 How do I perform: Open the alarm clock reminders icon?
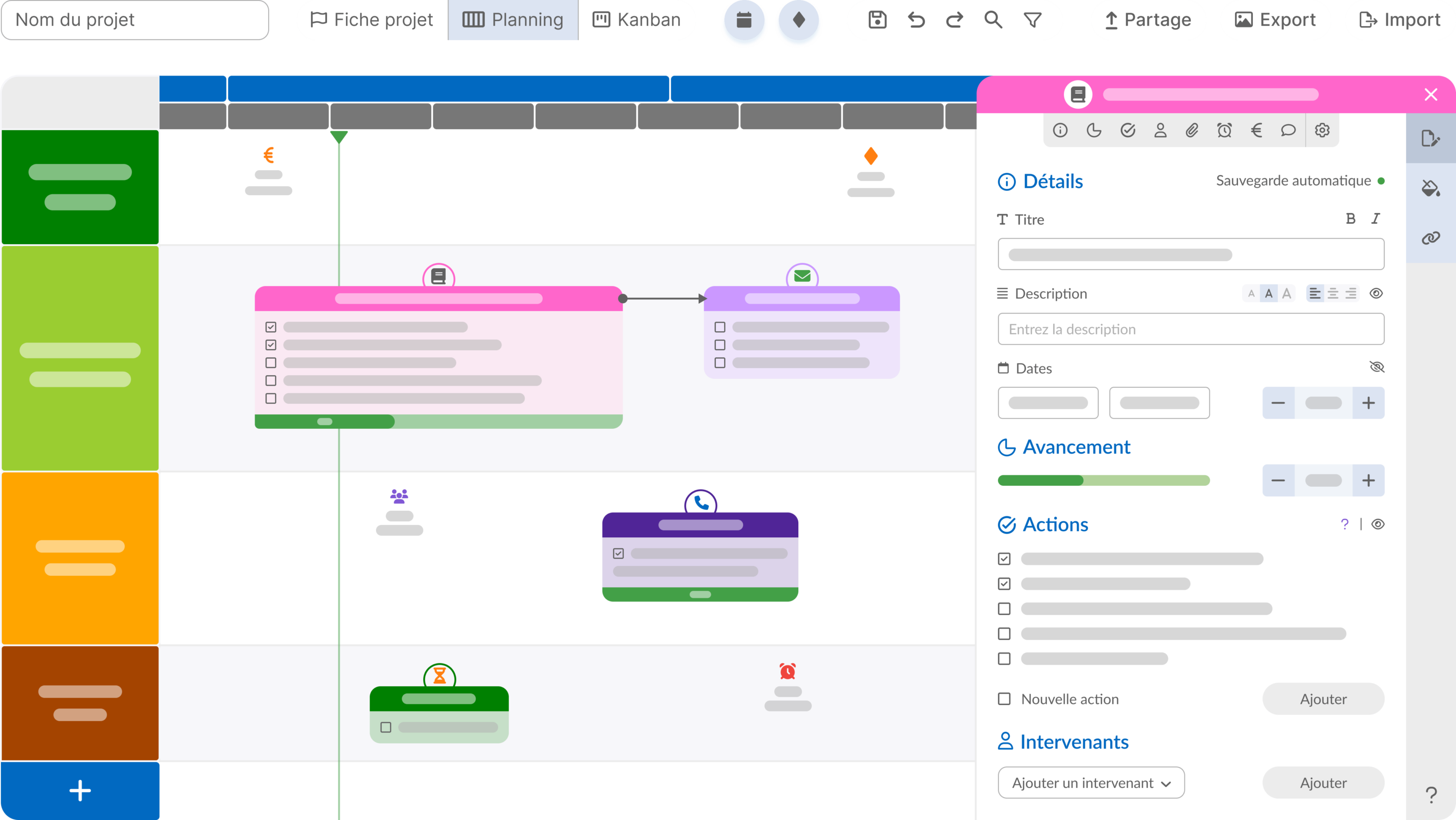click(x=1224, y=131)
